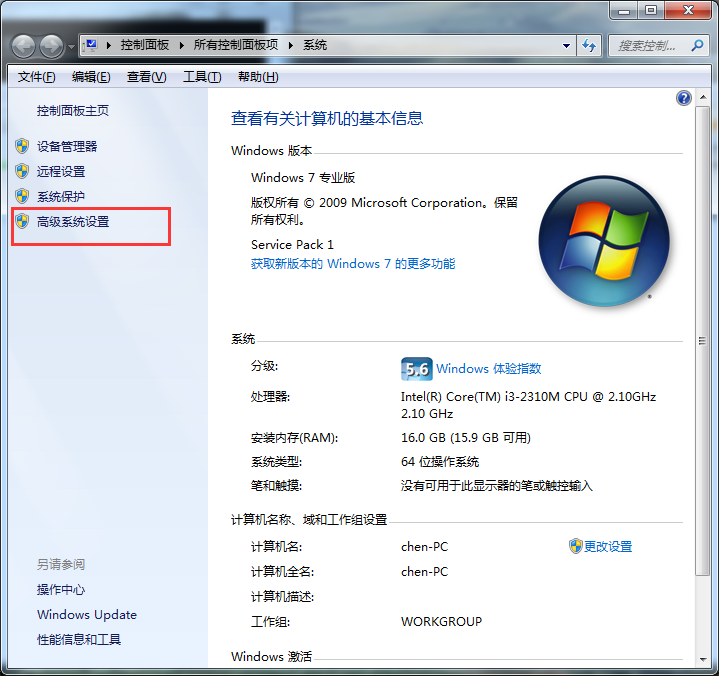Screen dimensions: 719x676
Task: Go forward with the Forward arrow button
Action: click(x=51, y=46)
